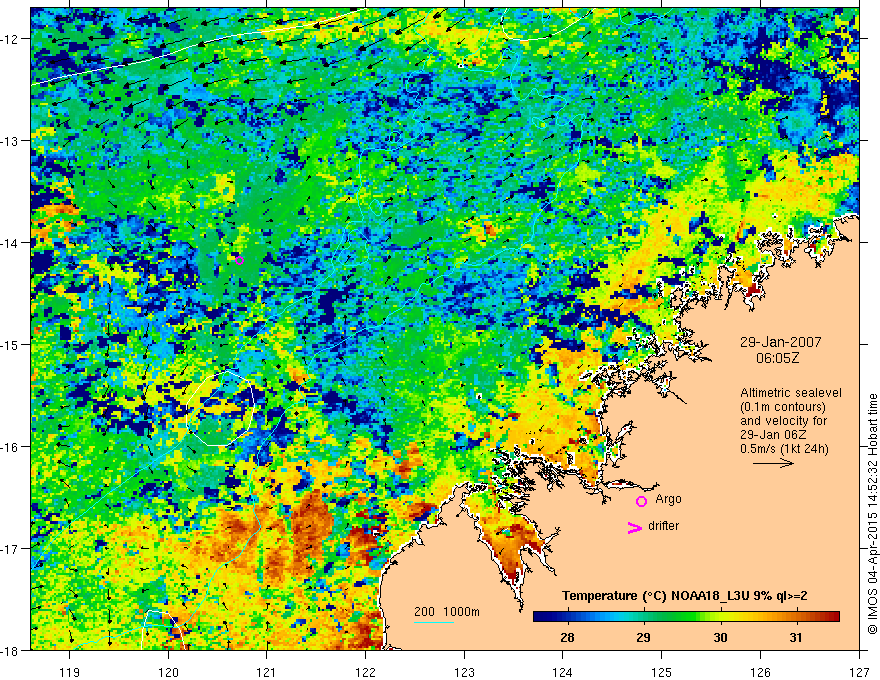The width and height of the screenshot is (880, 680).
Task: Click the longitude axis label '121'
Action: (x=266, y=672)
